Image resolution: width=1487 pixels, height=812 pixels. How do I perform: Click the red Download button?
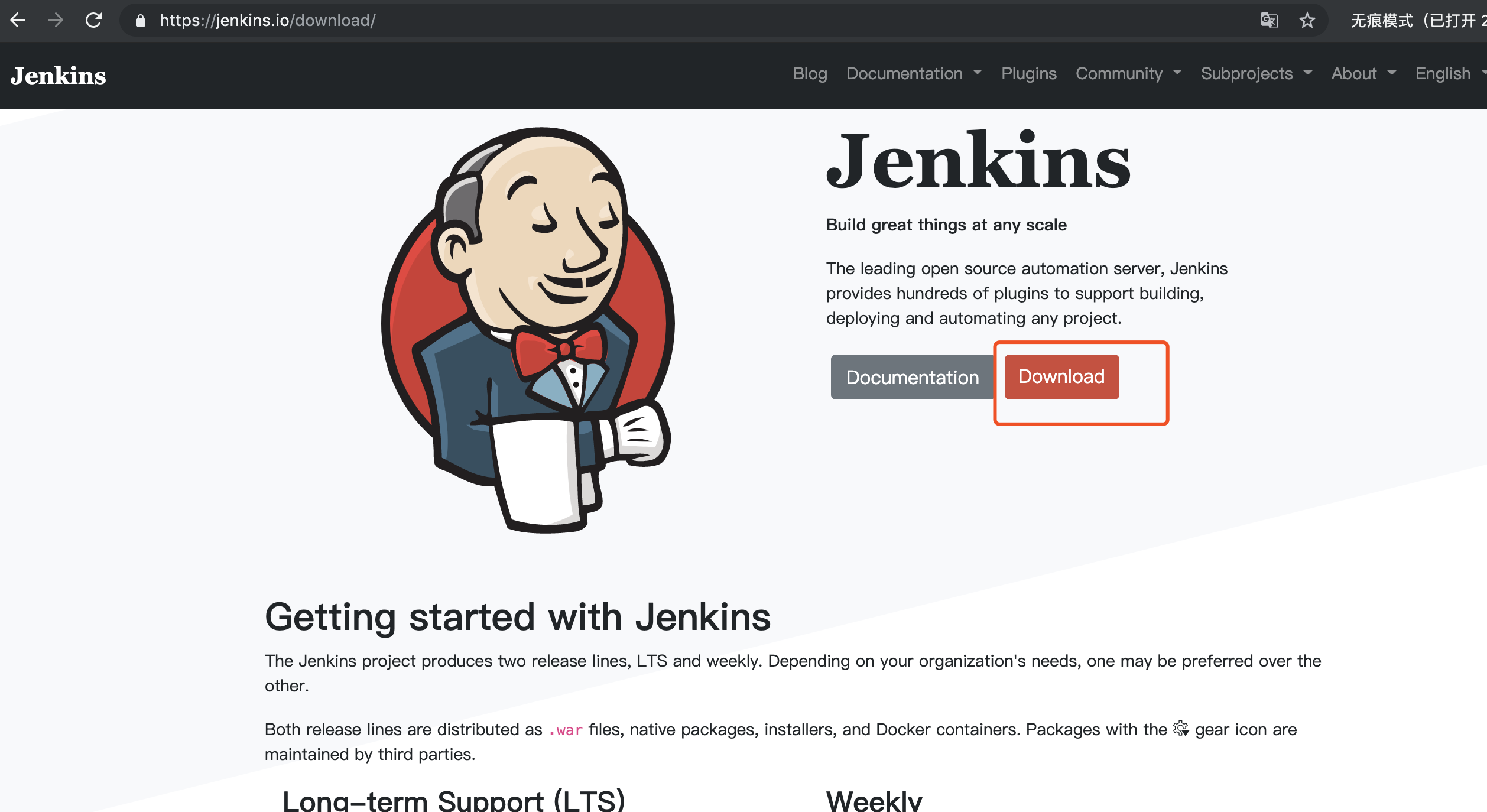(1061, 376)
